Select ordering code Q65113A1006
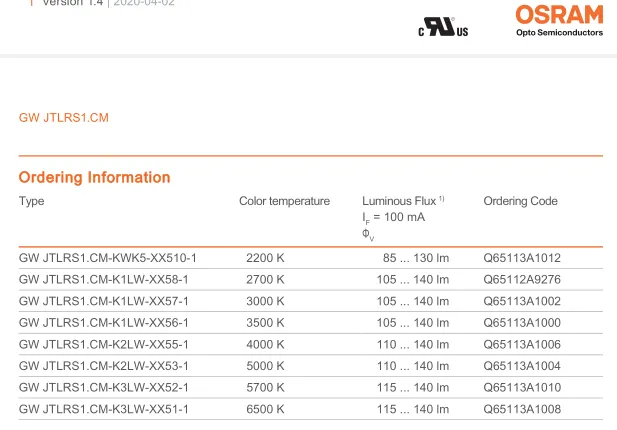The width and height of the screenshot is (617, 430). pos(521,345)
